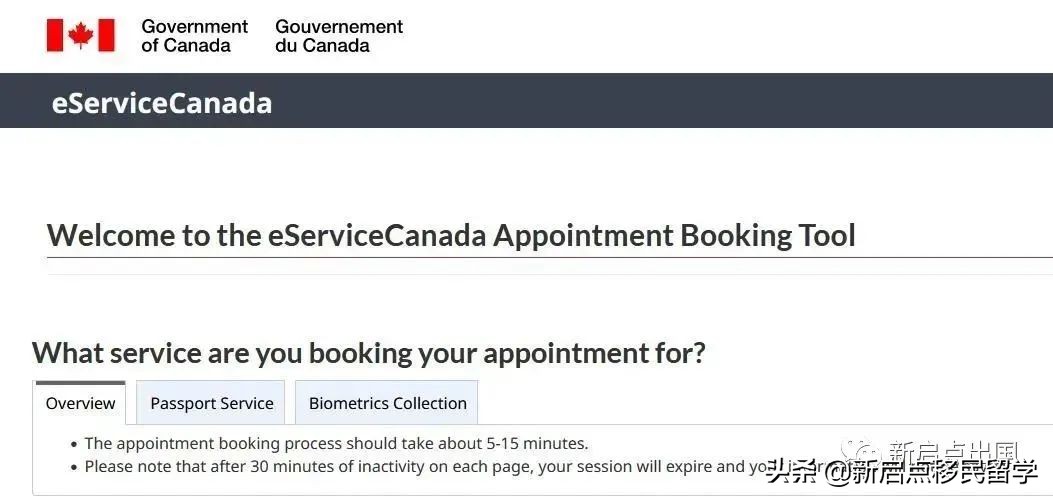Click the first bullet point marker
The height and width of the screenshot is (500, 1053).
coord(74,444)
